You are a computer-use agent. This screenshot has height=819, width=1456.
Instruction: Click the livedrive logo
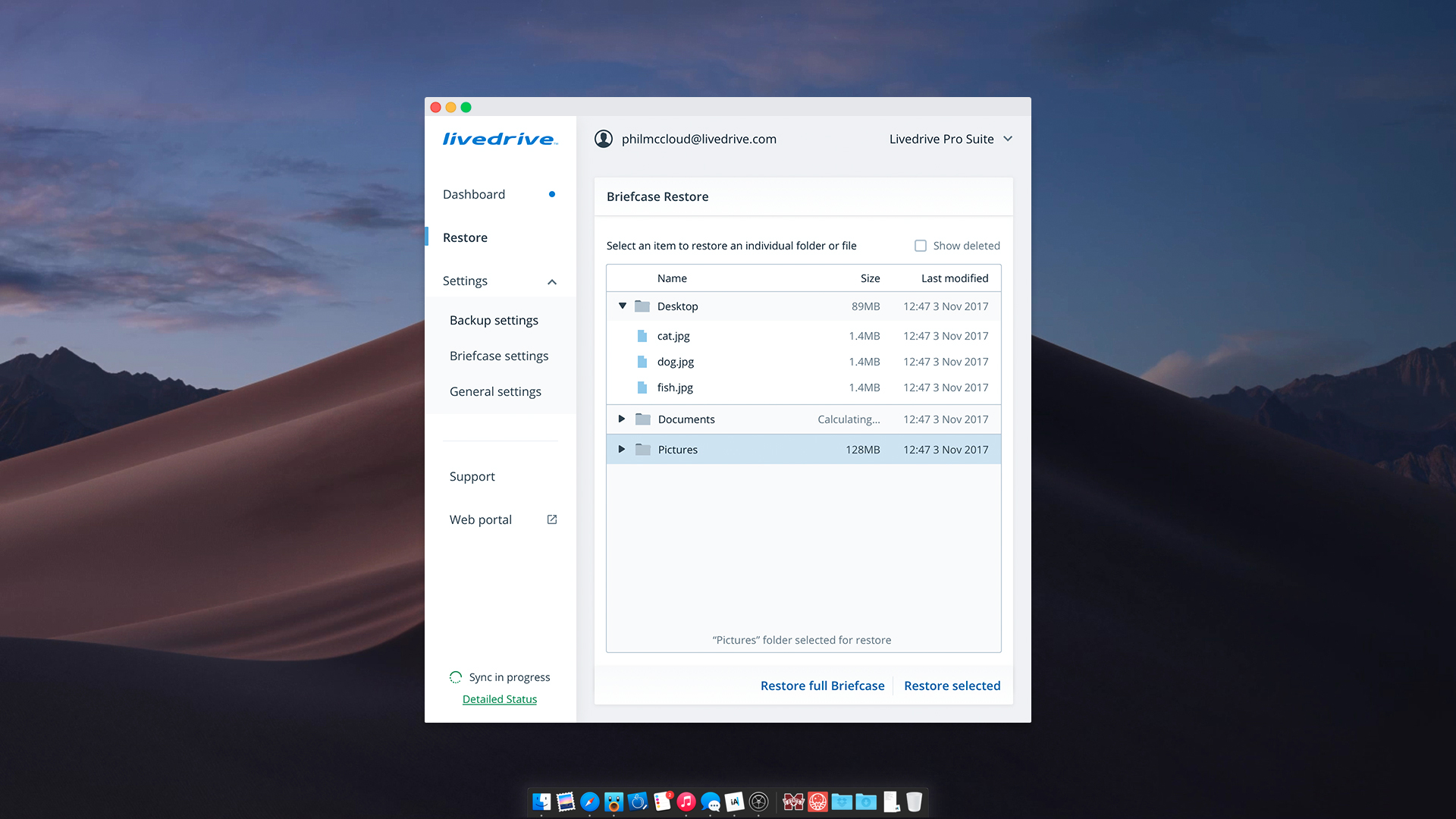(500, 139)
